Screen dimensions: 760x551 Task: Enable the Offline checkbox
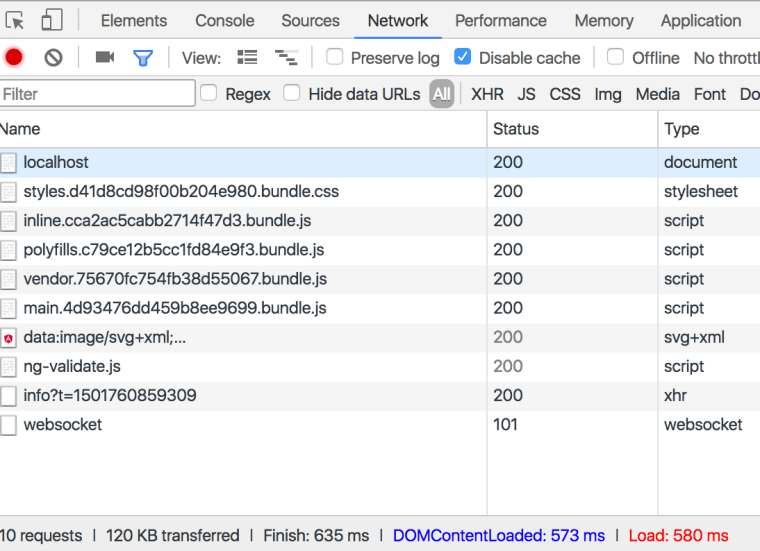(x=616, y=57)
